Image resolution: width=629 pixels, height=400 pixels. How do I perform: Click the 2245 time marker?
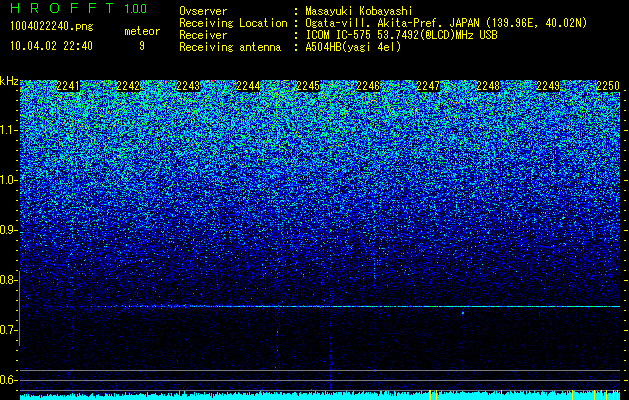pos(308,86)
